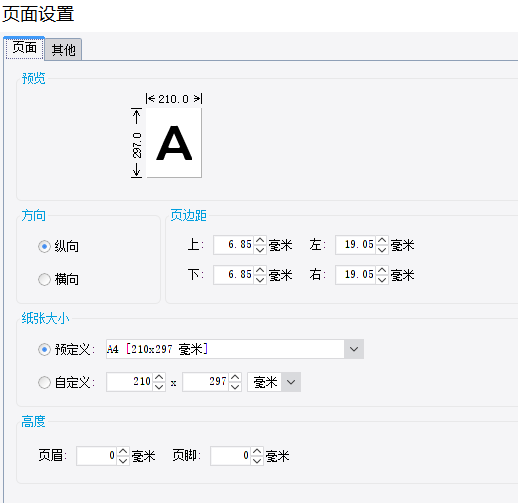The height and width of the screenshot is (503, 518).
Task: Decrease the footer height value
Action: click(257, 461)
